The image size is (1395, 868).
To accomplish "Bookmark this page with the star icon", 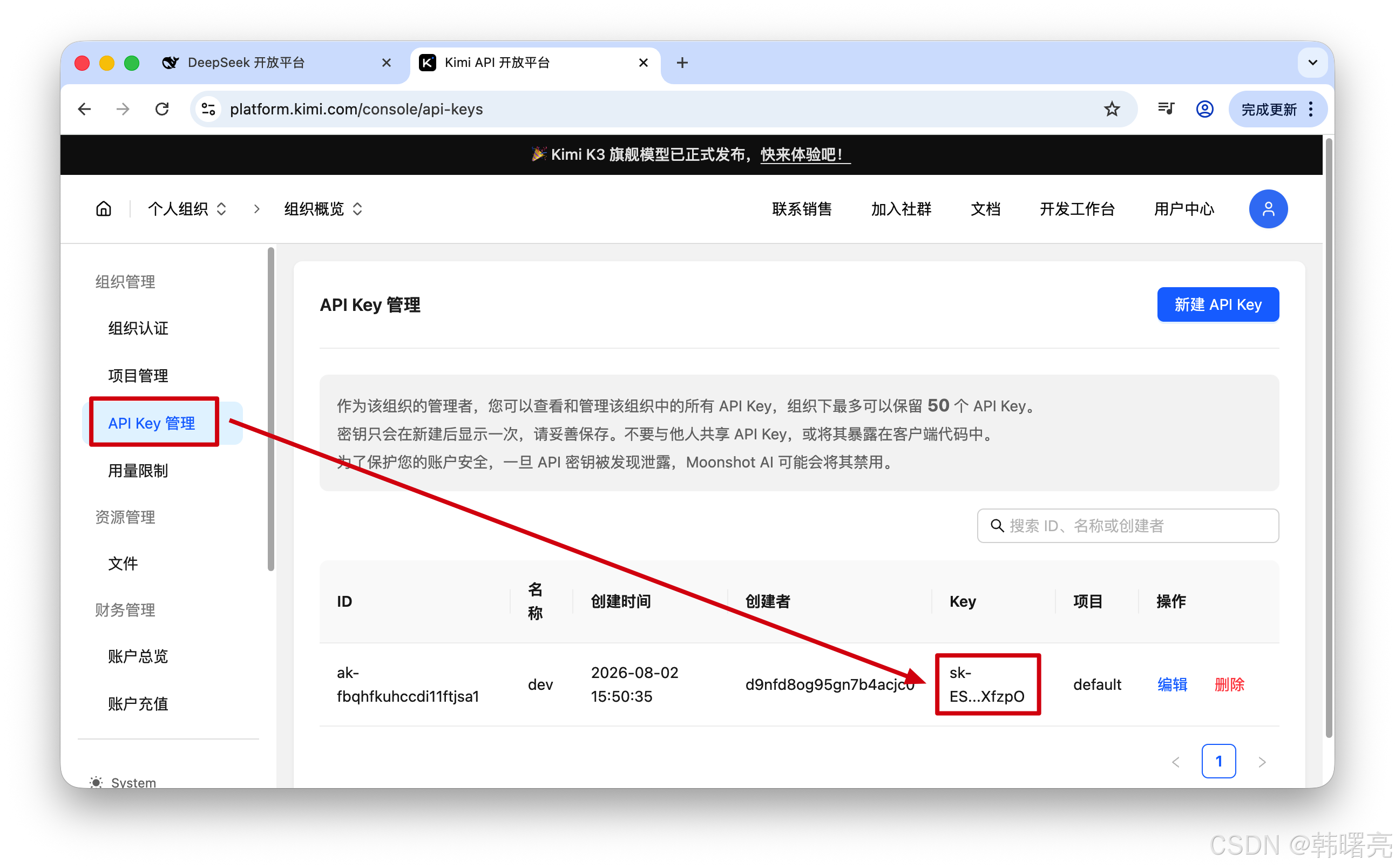I will point(1112,109).
